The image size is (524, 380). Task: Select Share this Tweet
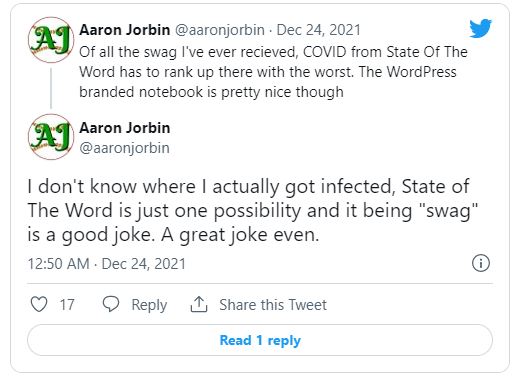click(273, 305)
